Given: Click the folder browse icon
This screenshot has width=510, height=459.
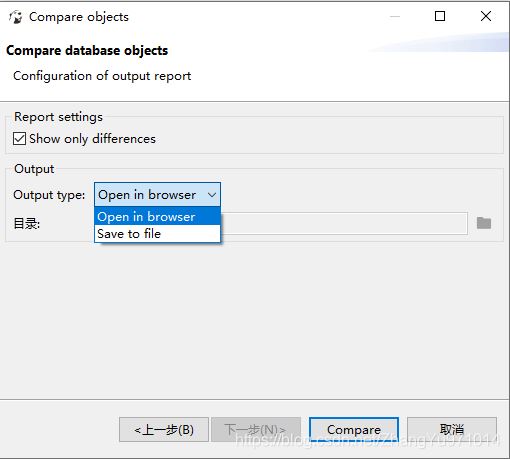Looking at the screenshot, I should pyautogui.click(x=484, y=223).
